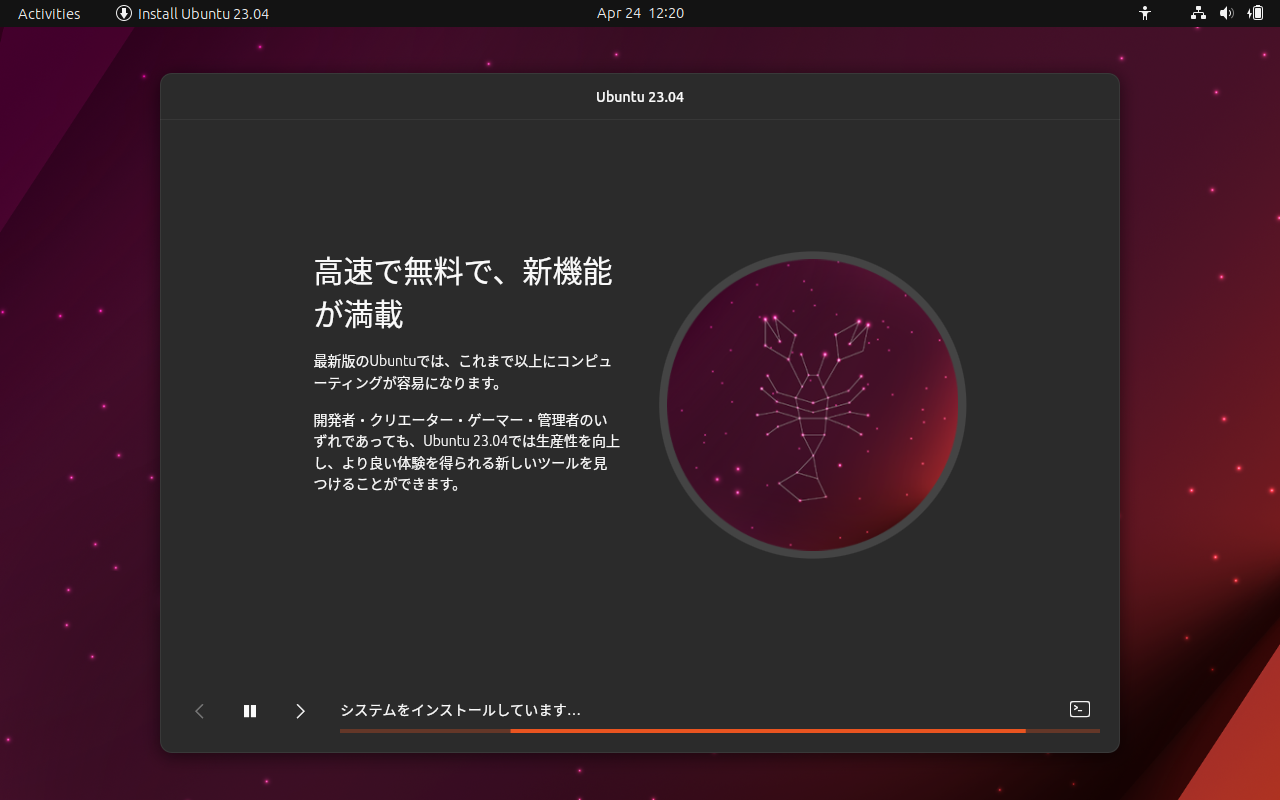Go back to the previous slide arrow
Screen dimensions: 1280x800
pos(199,711)
